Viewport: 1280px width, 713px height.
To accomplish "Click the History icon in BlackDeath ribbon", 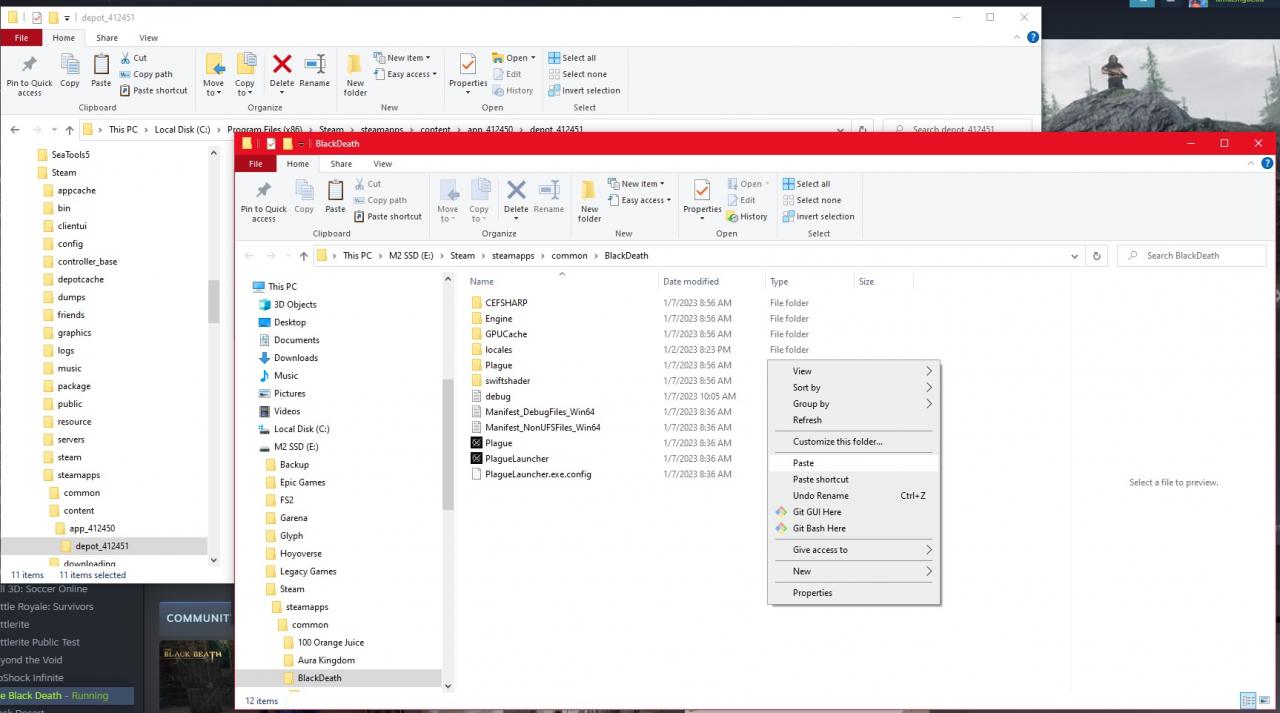I will coord(747,216).
